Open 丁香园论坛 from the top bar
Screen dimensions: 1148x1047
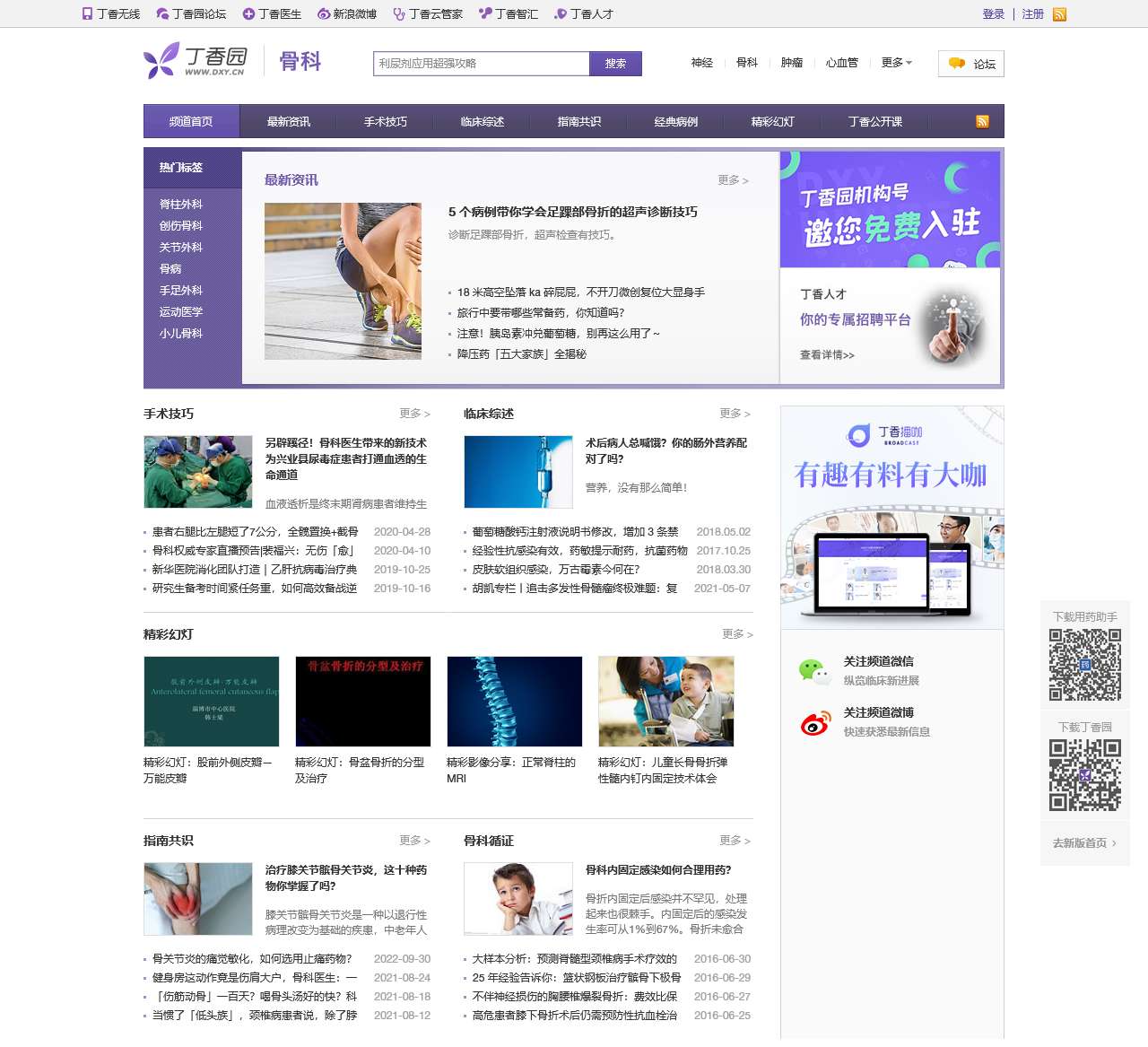[x=191, y=14]
